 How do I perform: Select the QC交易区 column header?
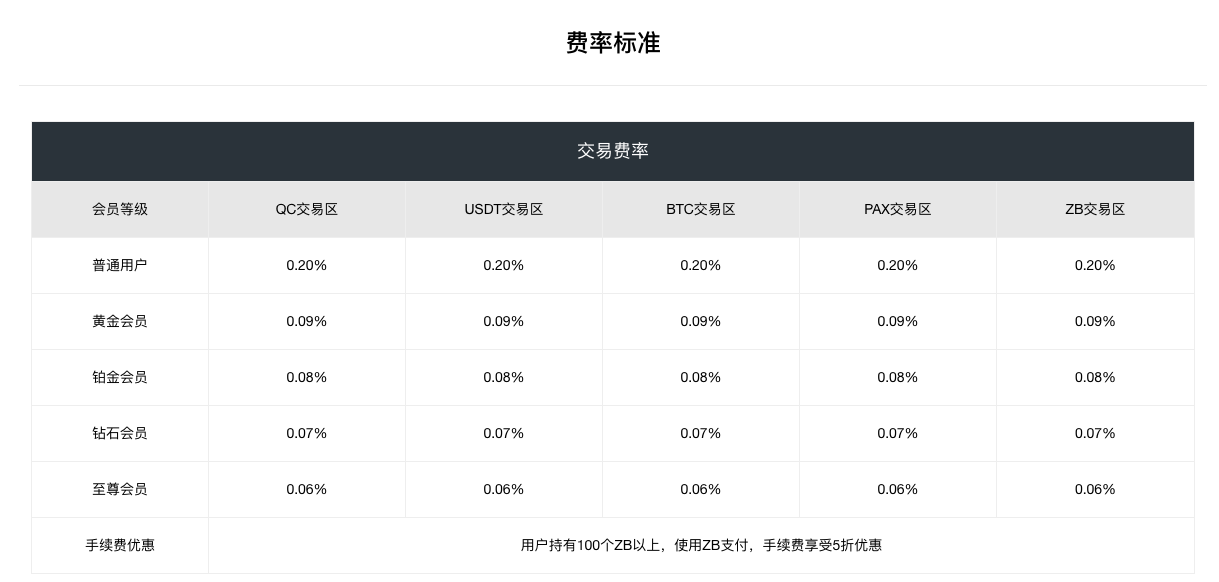tap(307, 209)
